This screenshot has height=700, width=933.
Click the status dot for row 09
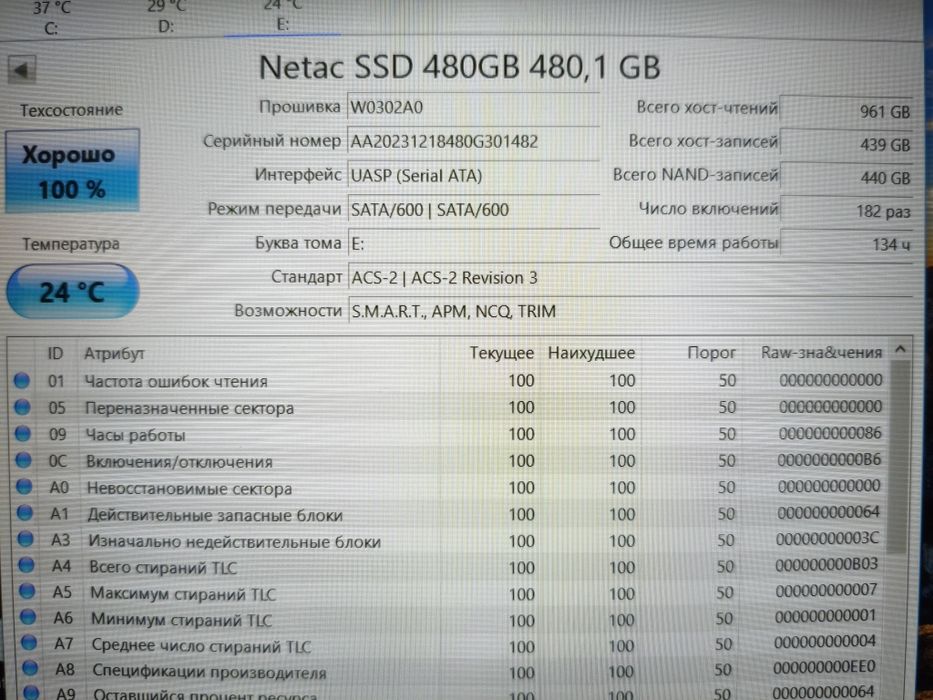pos(23,434)
